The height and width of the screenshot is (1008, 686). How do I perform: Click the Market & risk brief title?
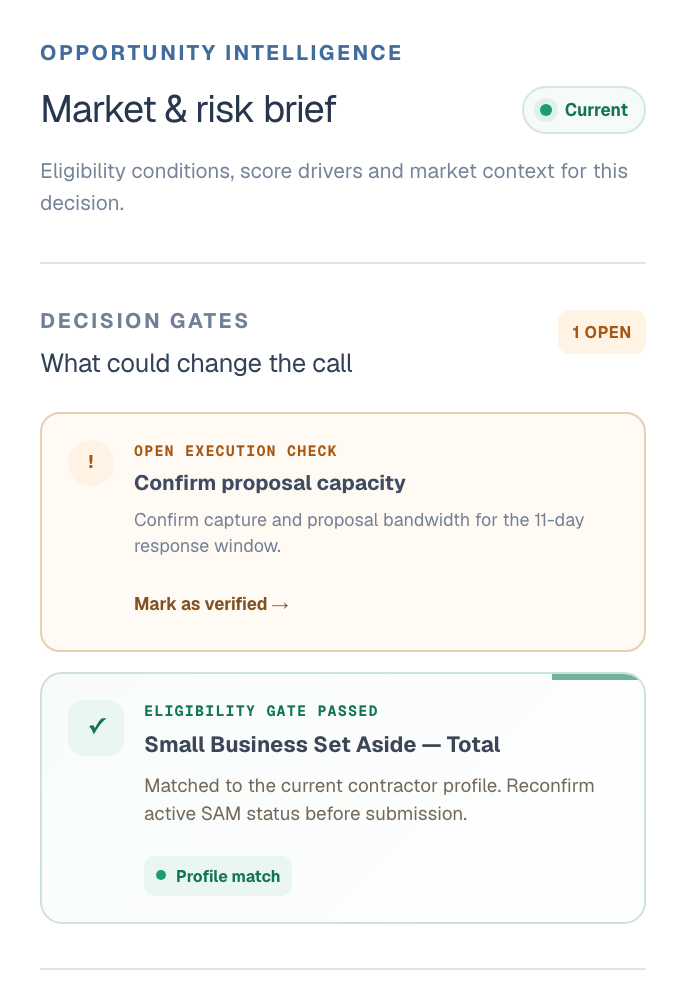(188, 109)
